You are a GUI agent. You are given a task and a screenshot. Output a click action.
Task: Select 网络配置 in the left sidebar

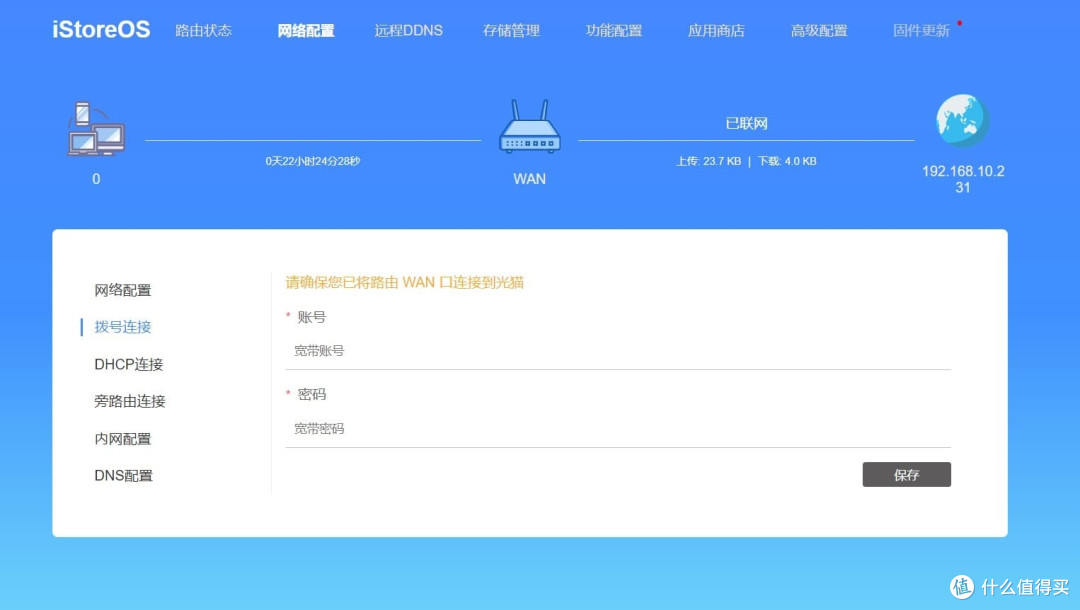122,289
